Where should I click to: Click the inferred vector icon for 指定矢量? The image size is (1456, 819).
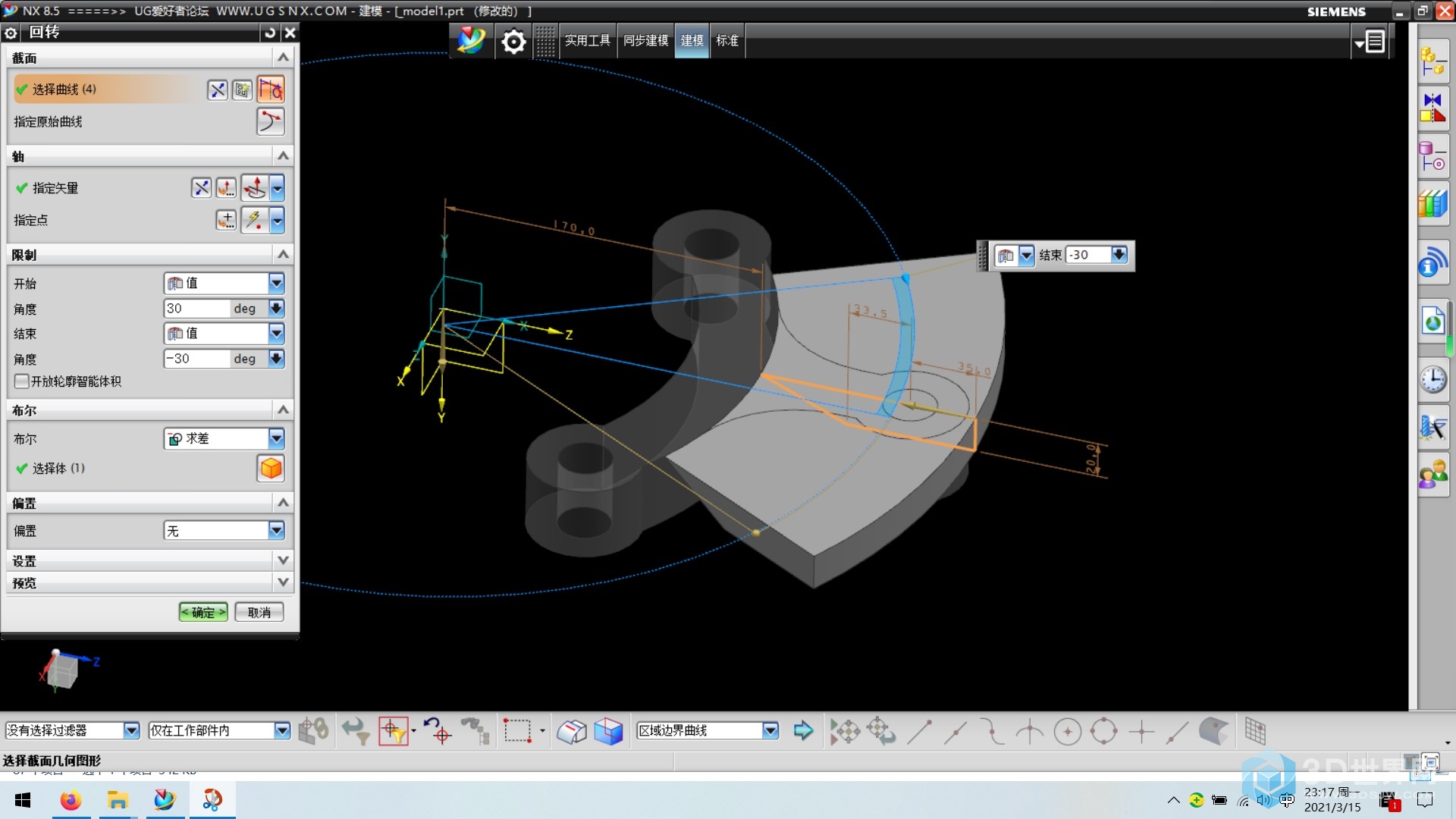(x=255, y=188)
